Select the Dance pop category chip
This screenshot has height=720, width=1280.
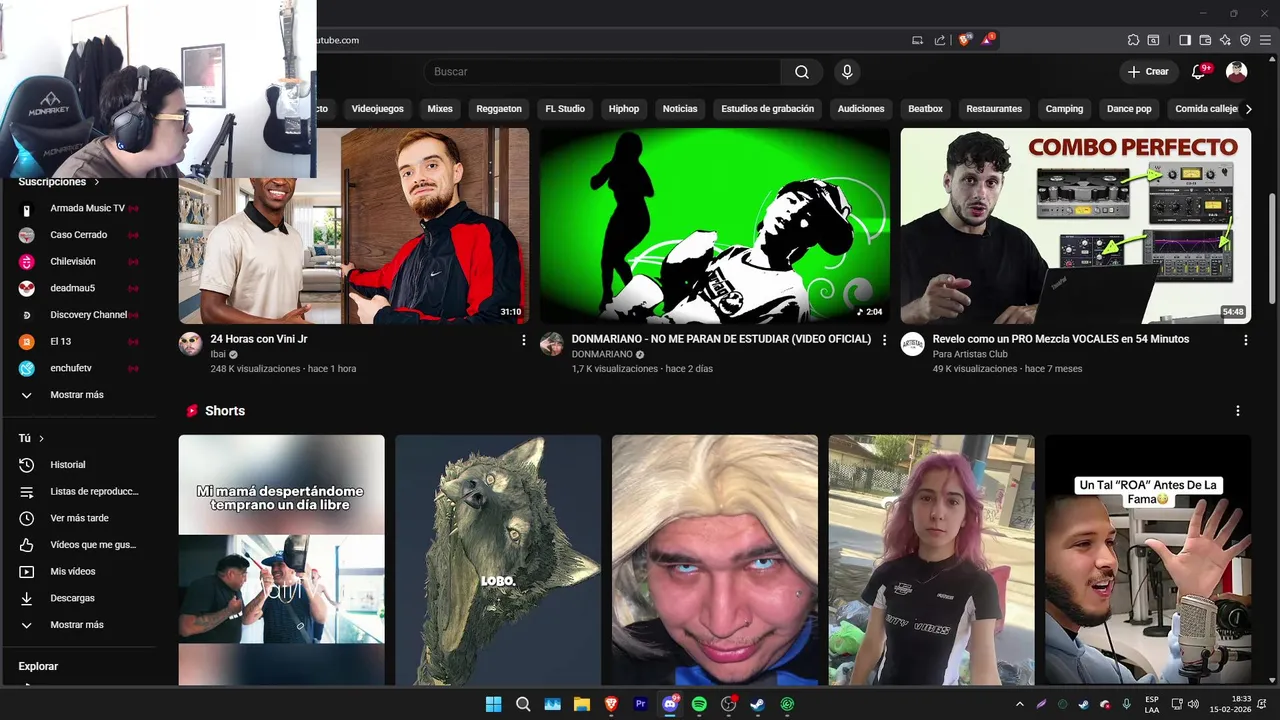(x=1129, y=109)
